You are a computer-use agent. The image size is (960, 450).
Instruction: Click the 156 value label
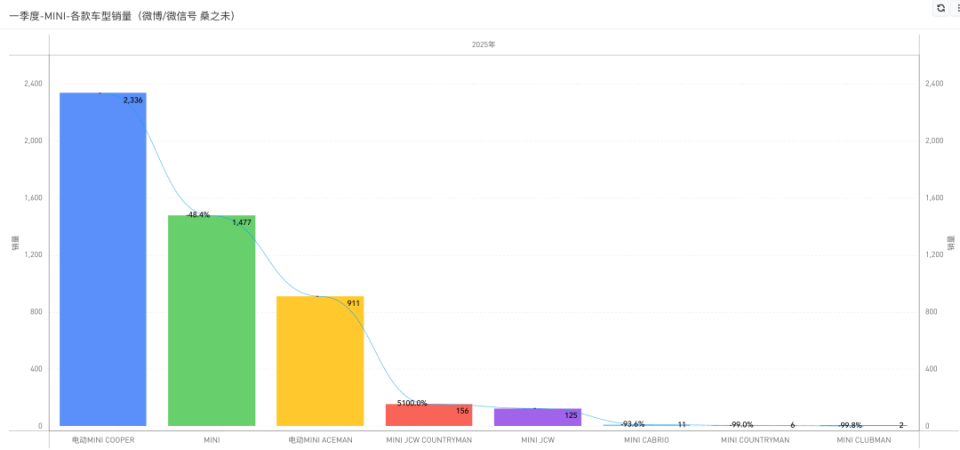462,411
